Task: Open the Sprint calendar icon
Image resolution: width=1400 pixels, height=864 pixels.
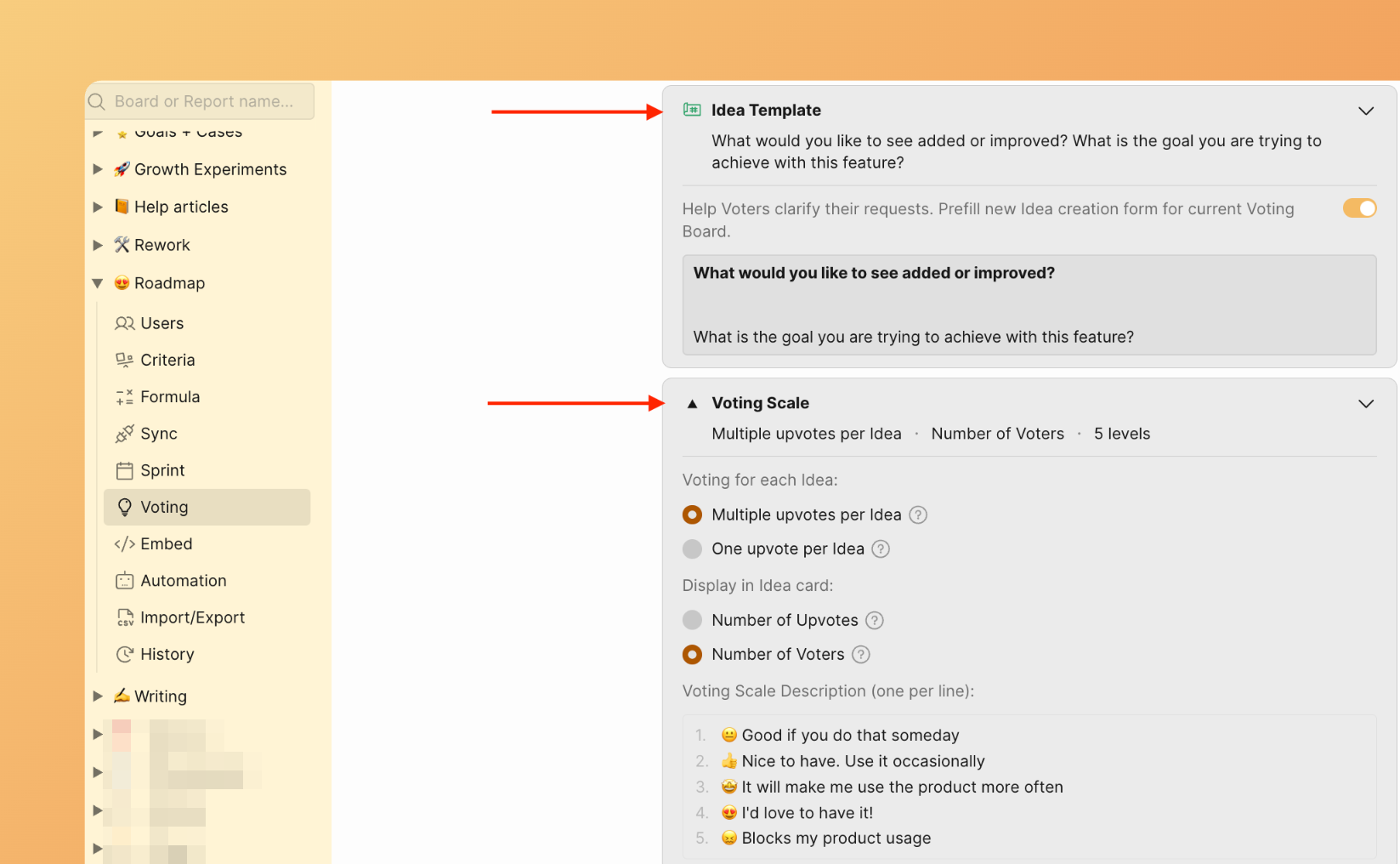Action: tap(125, 470)
